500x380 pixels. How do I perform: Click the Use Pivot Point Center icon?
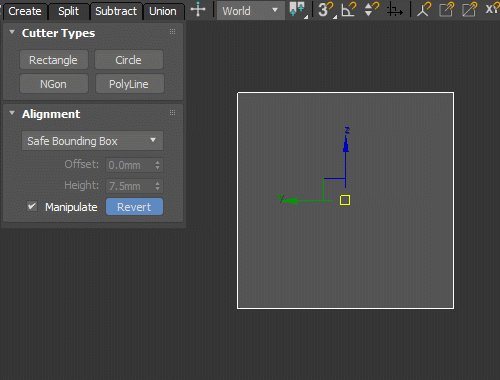(297, 9)
